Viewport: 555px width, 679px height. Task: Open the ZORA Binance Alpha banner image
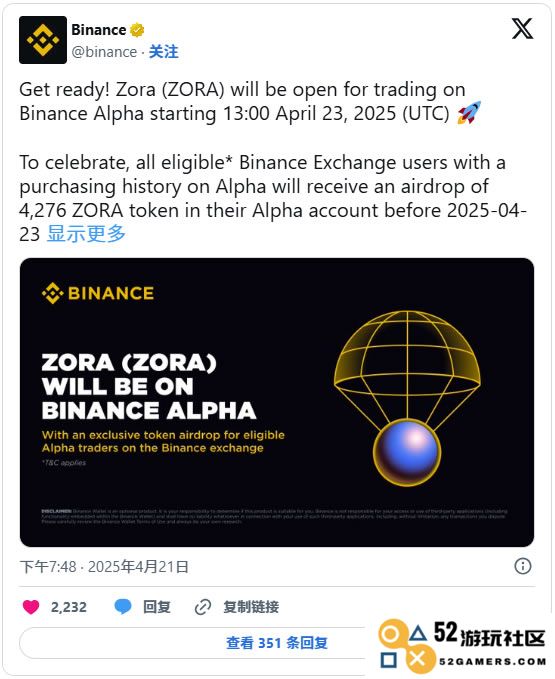point(277,402)
